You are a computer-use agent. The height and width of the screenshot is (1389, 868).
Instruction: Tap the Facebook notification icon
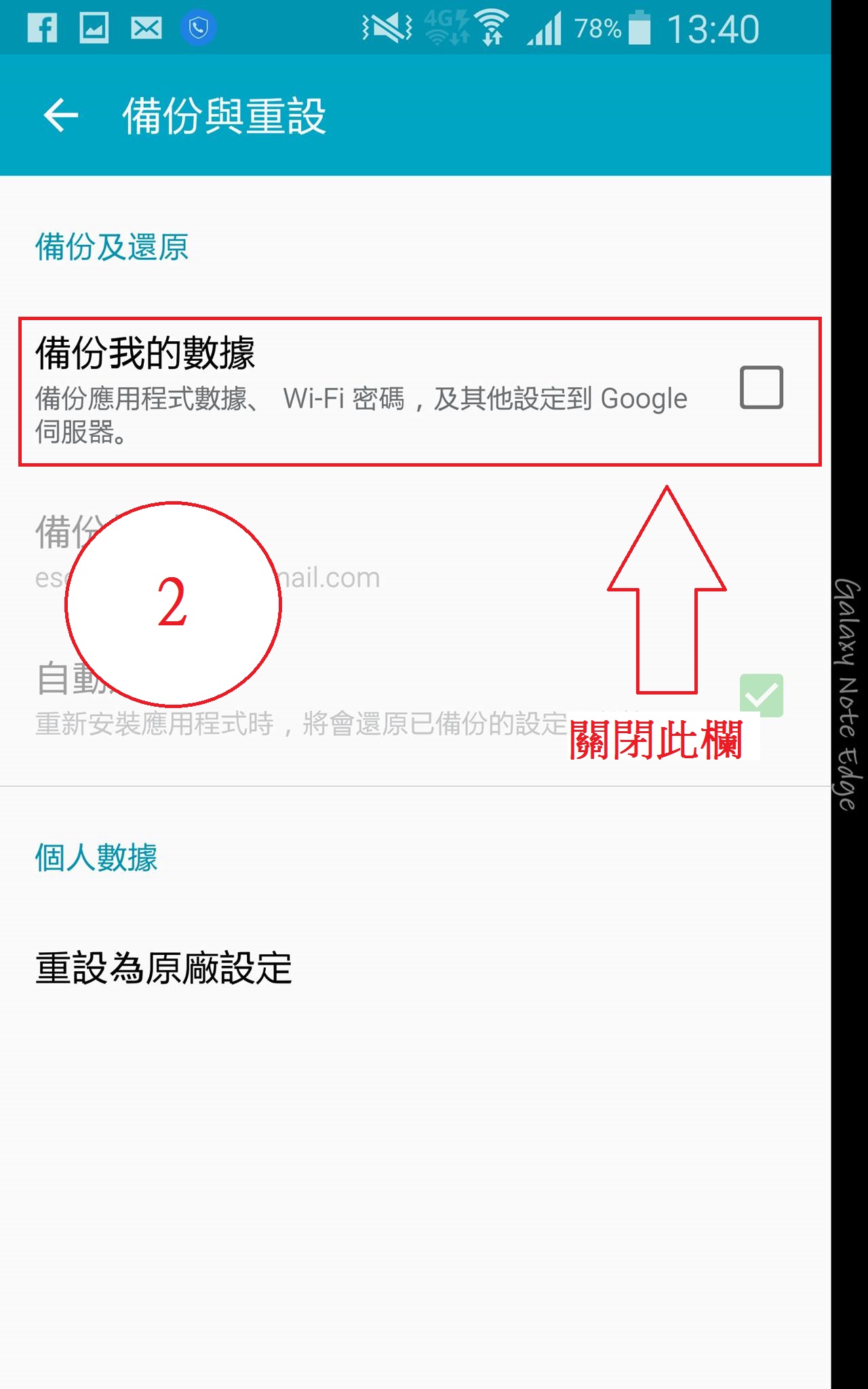pyautogui.click(x=42, y=28)
